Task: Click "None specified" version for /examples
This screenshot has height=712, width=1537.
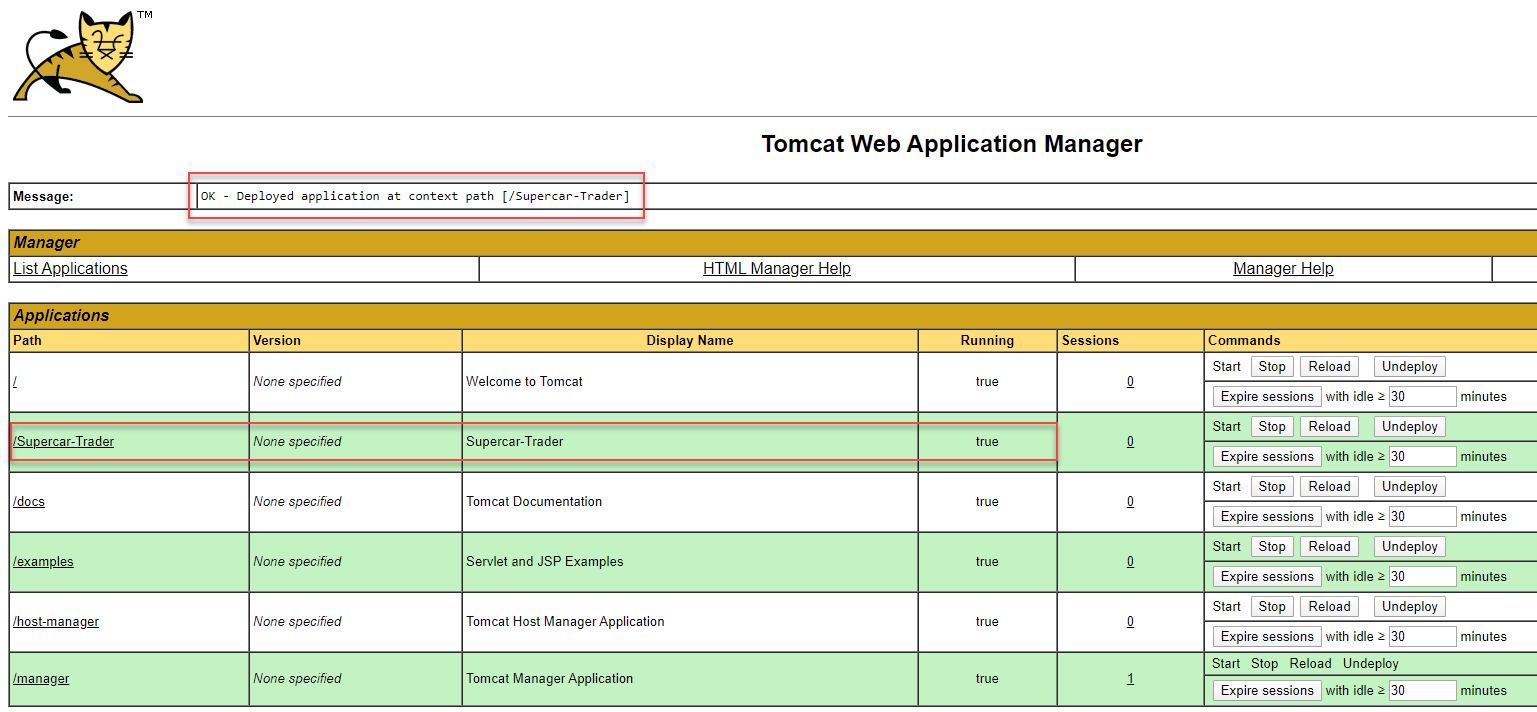Action: [297, 561]
